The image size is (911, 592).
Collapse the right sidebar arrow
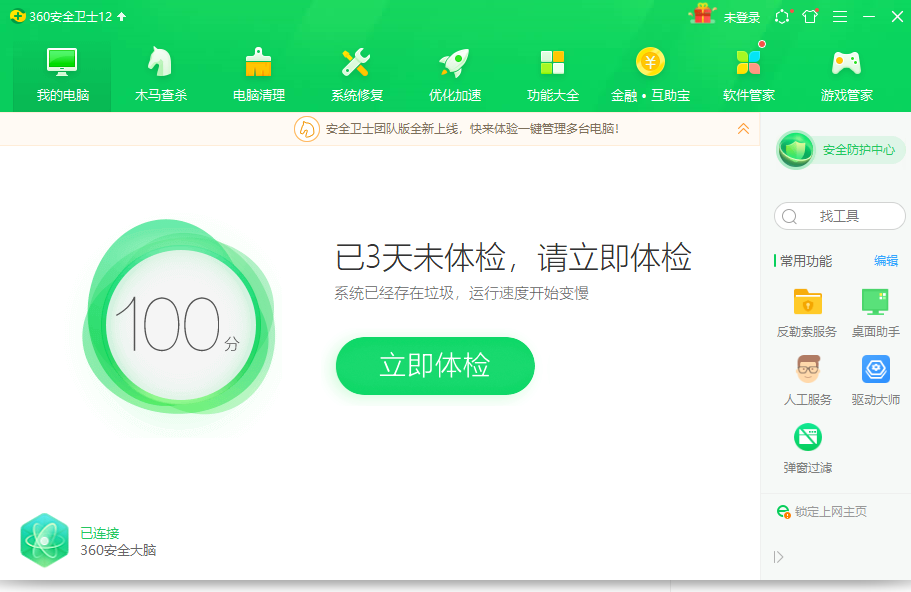click(x=779, y=557)
